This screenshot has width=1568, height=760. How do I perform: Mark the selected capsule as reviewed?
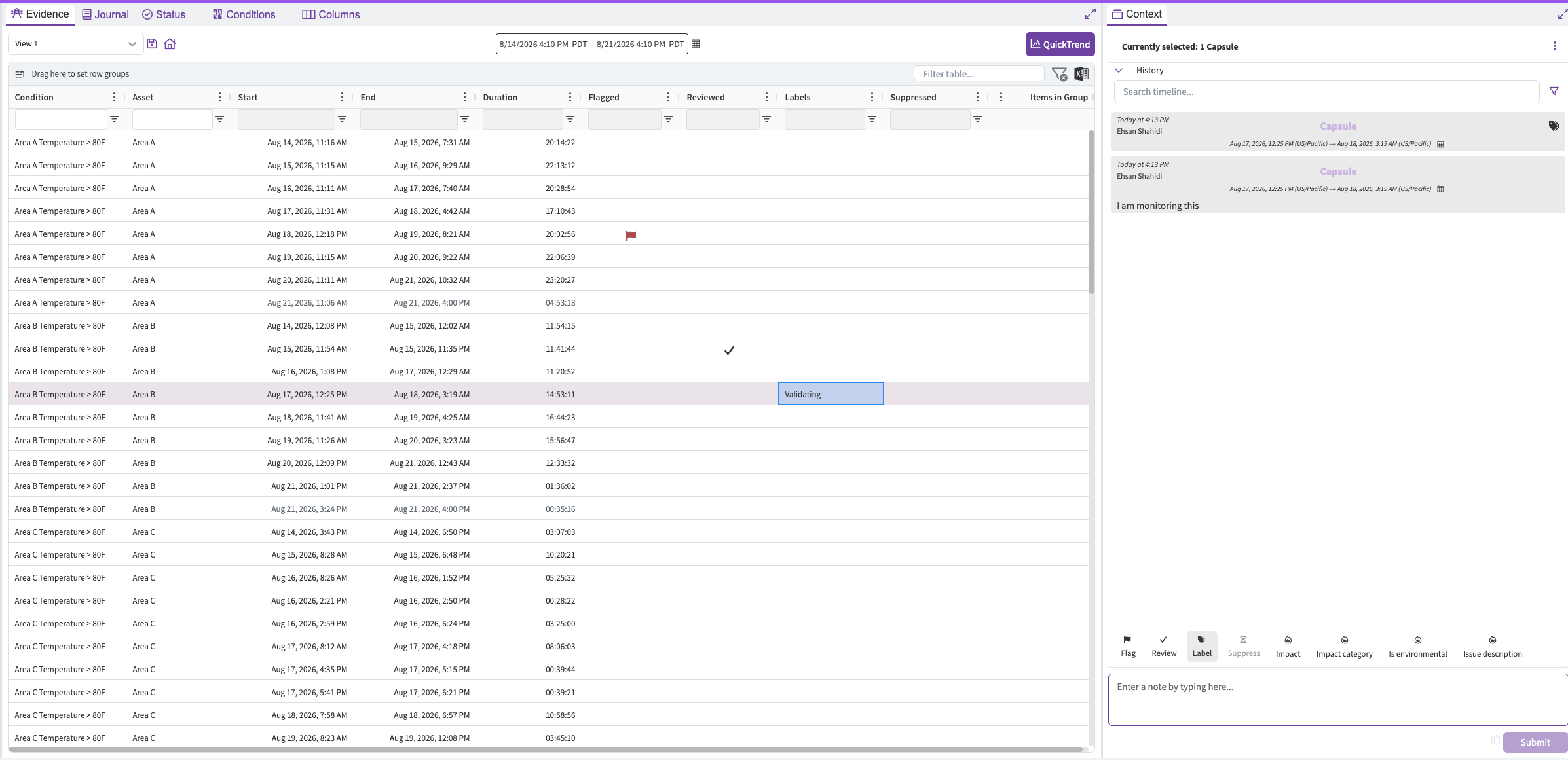point(1164,646)
